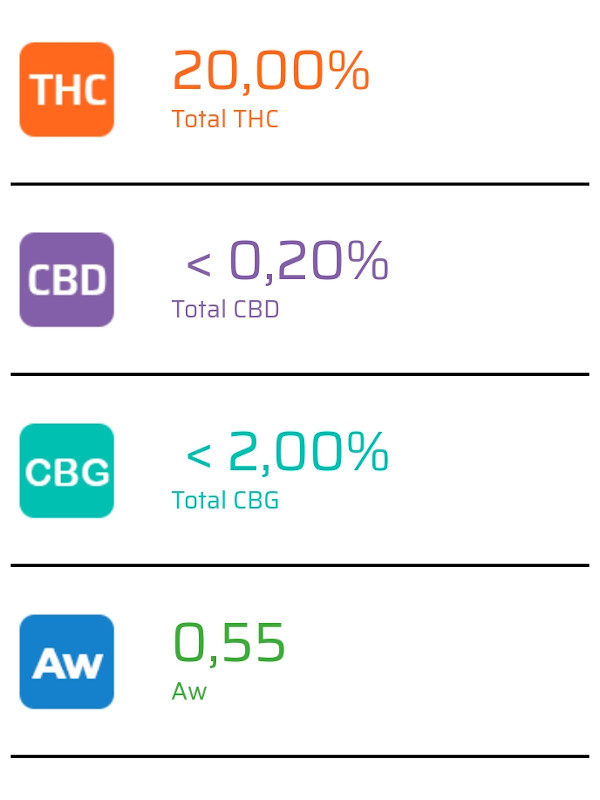Select the 0,55 Aw value
Image resolution: width=600 pixels, height=800 pixels.
(x=229, y=643)
